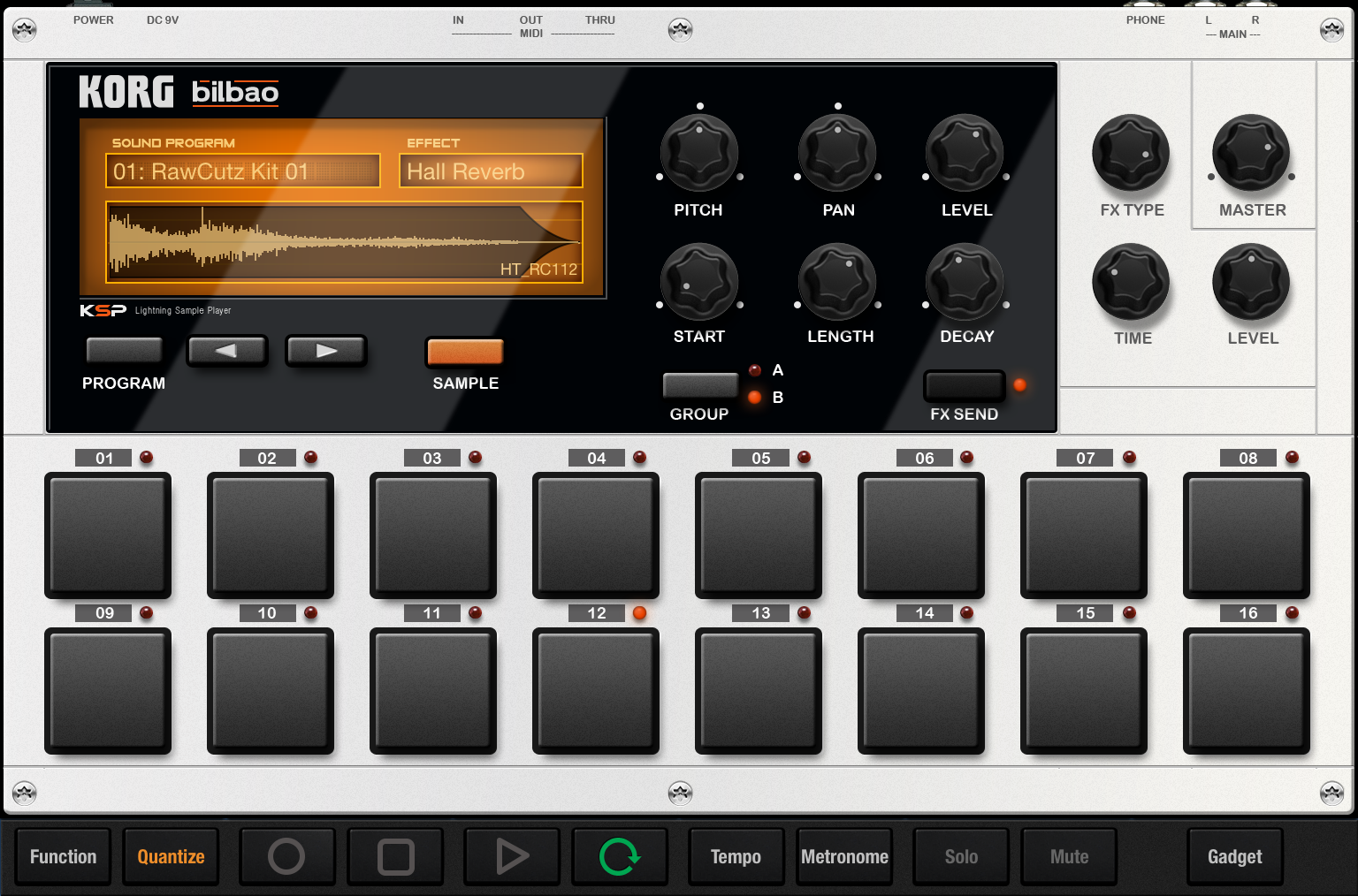Toggle Quantize on the bottom bar

click(171, 856)
